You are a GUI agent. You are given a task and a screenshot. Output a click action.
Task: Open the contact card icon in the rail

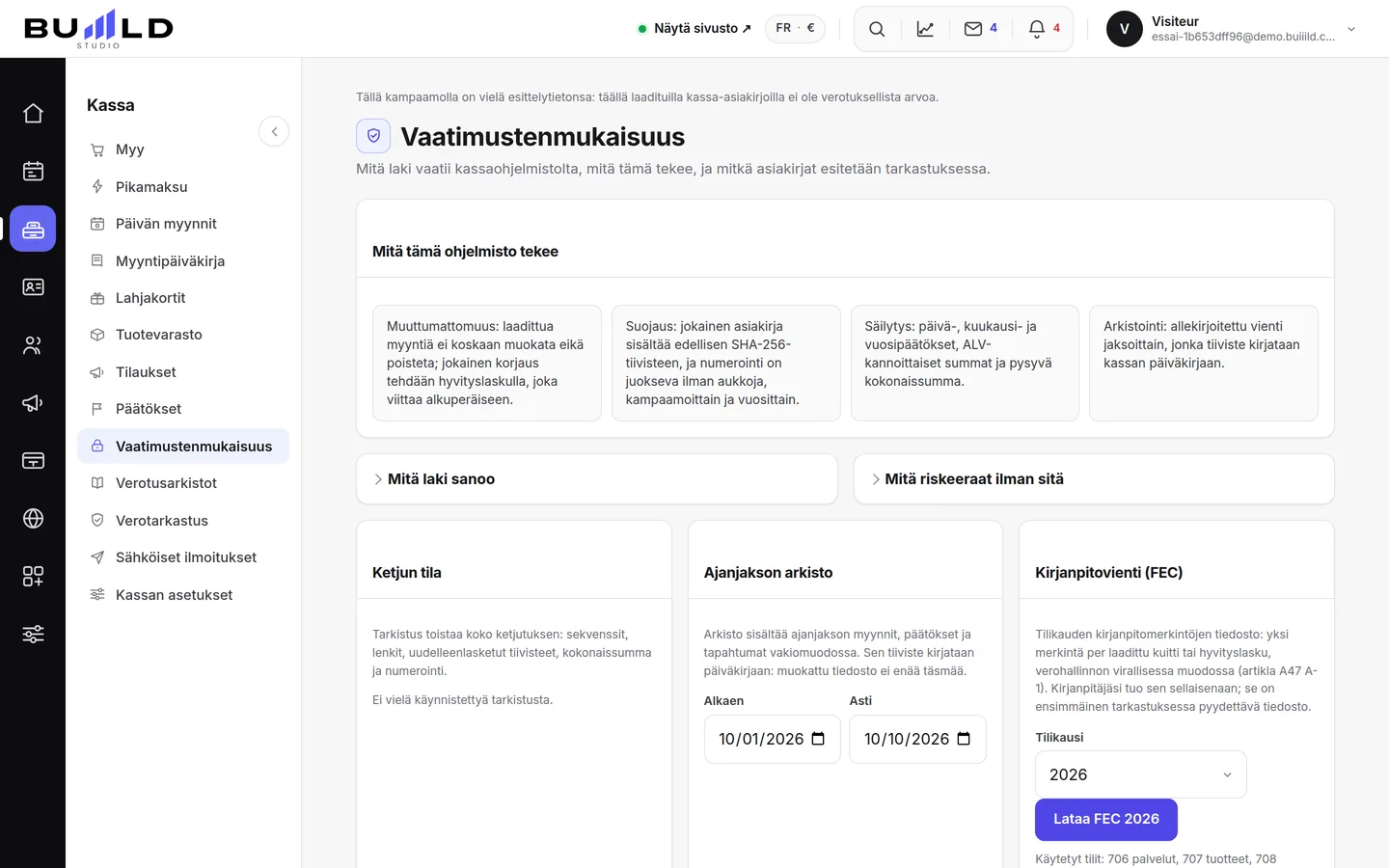click(x=33, y=286)
